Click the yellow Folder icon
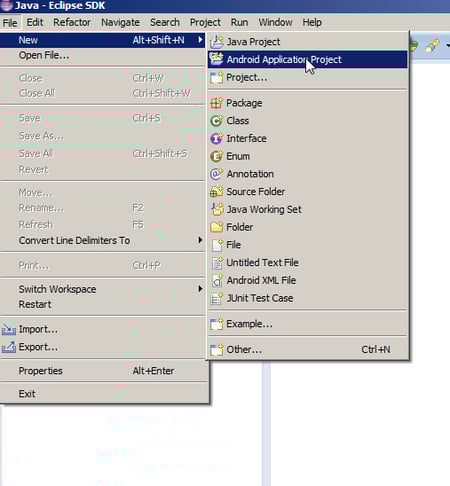450x486 pixels. click(x=217, y=227)
